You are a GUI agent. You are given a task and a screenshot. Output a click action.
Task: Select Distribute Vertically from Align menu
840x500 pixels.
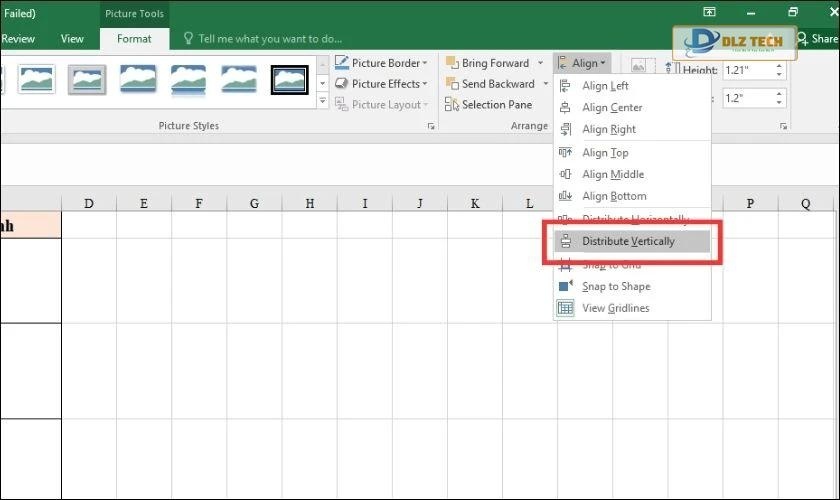628,241
